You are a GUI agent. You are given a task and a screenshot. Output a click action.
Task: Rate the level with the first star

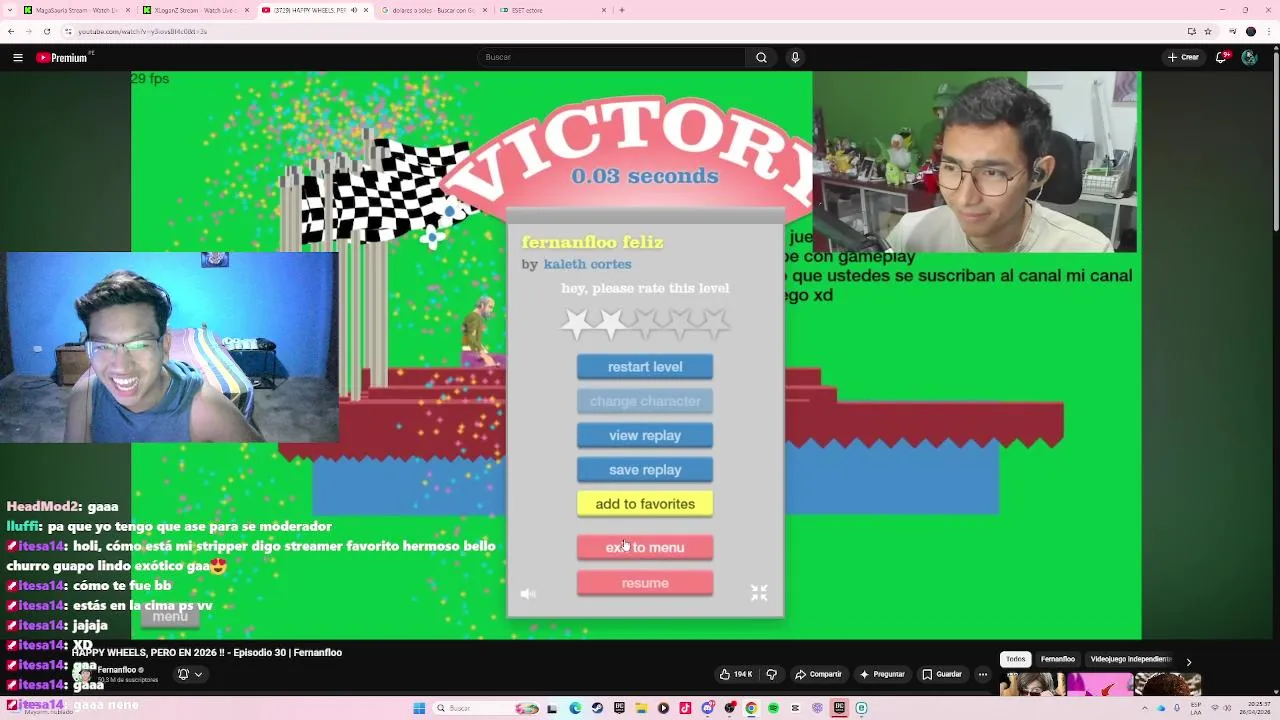coord(577,323)
